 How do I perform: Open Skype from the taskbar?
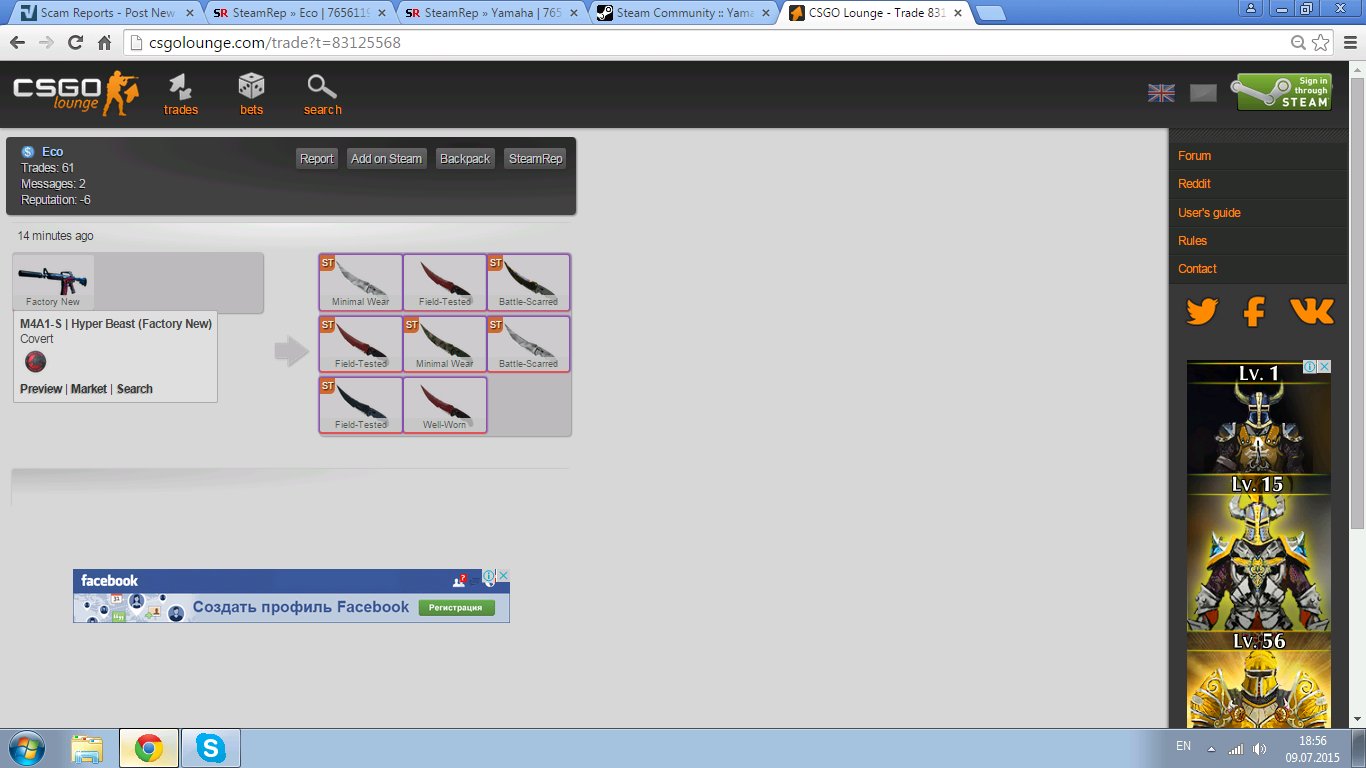(x=211, y=747)
